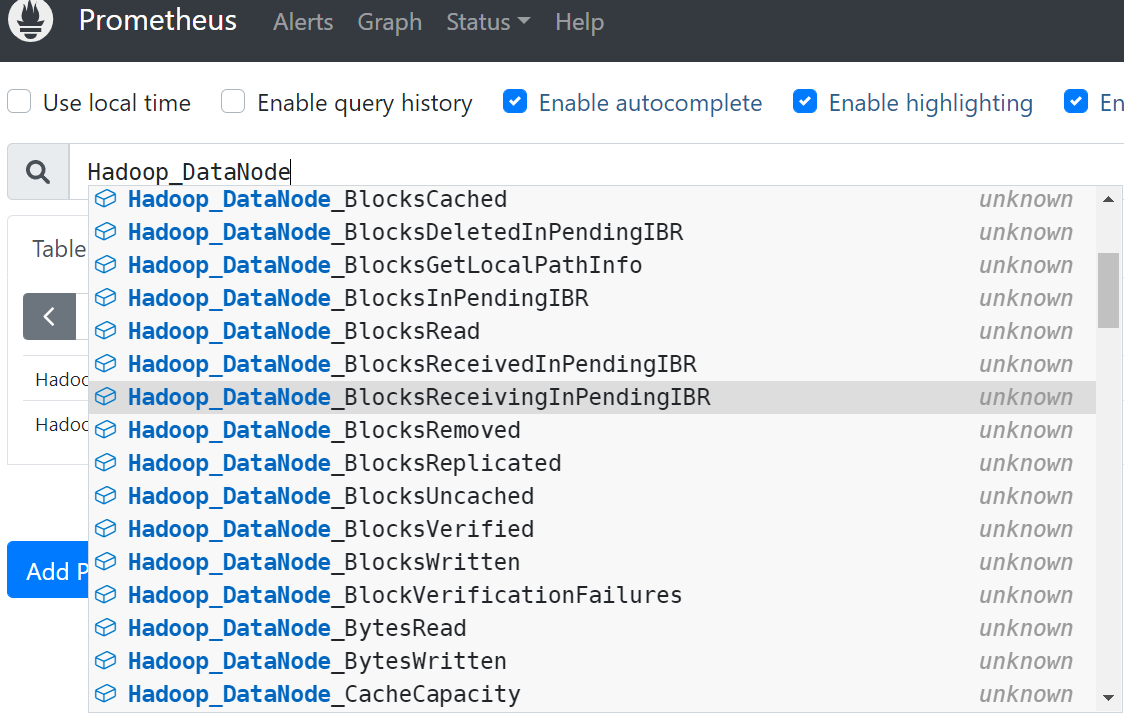Click the cube icon next to Hadoop_DataNode_BytesWritten

(105, 661)
